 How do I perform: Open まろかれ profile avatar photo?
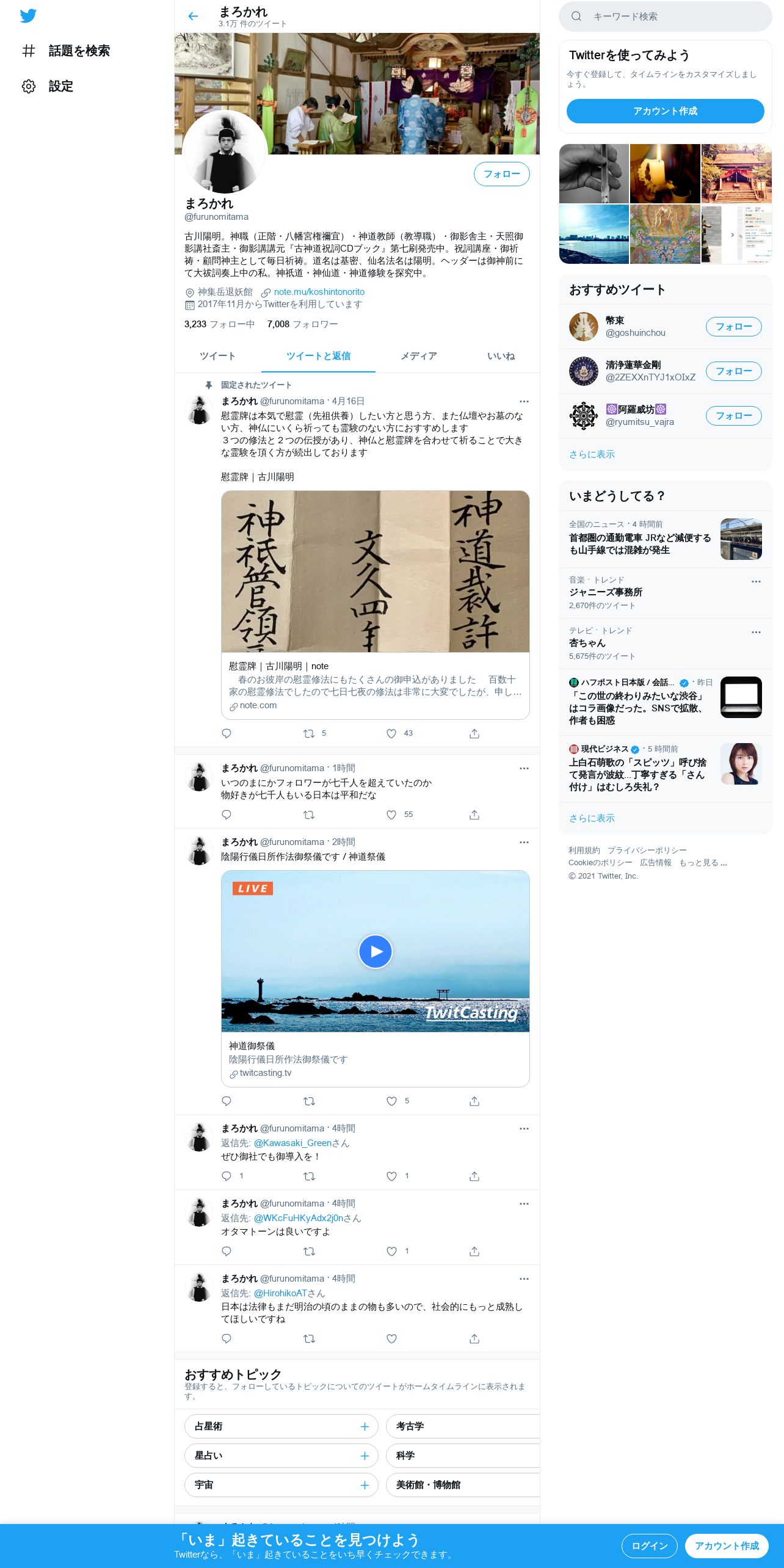225,151
